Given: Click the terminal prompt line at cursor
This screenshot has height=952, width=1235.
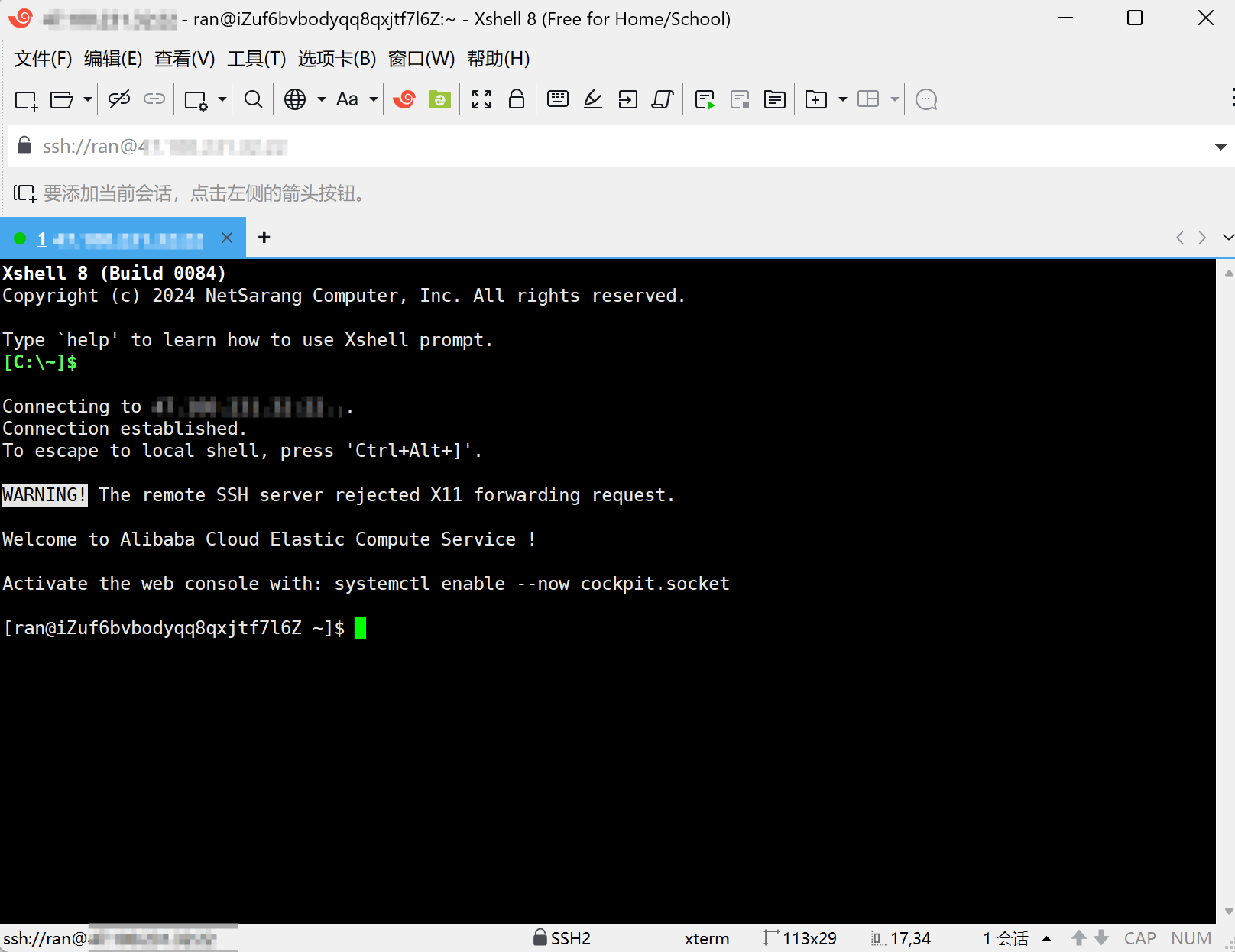Looking at the screenshot, I should 184,628.
